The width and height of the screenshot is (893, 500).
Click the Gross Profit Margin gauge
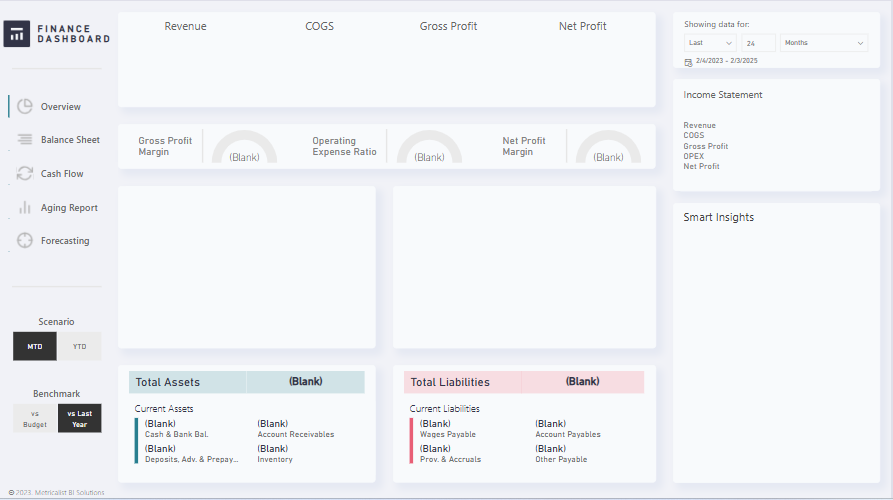[245, 148]
